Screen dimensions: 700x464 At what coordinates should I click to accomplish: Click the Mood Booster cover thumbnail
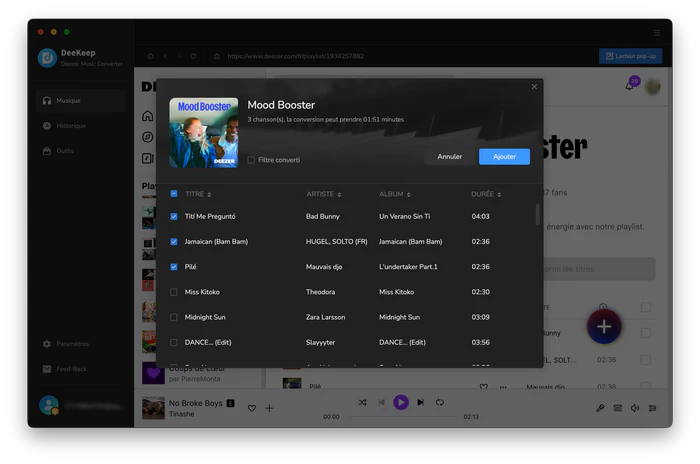click(204, 133)
